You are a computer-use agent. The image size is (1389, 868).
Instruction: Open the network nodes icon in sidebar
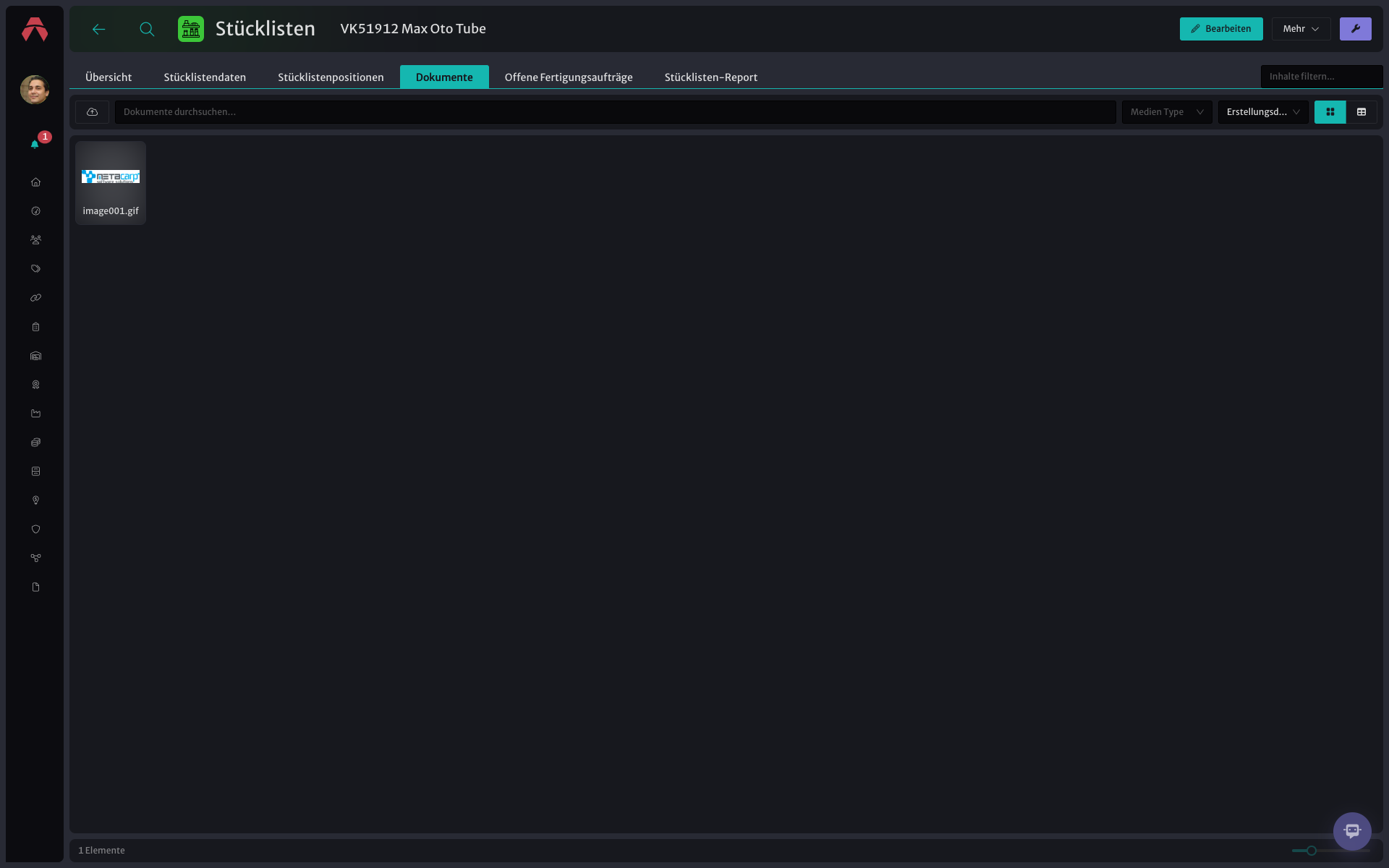pos(35,558)
